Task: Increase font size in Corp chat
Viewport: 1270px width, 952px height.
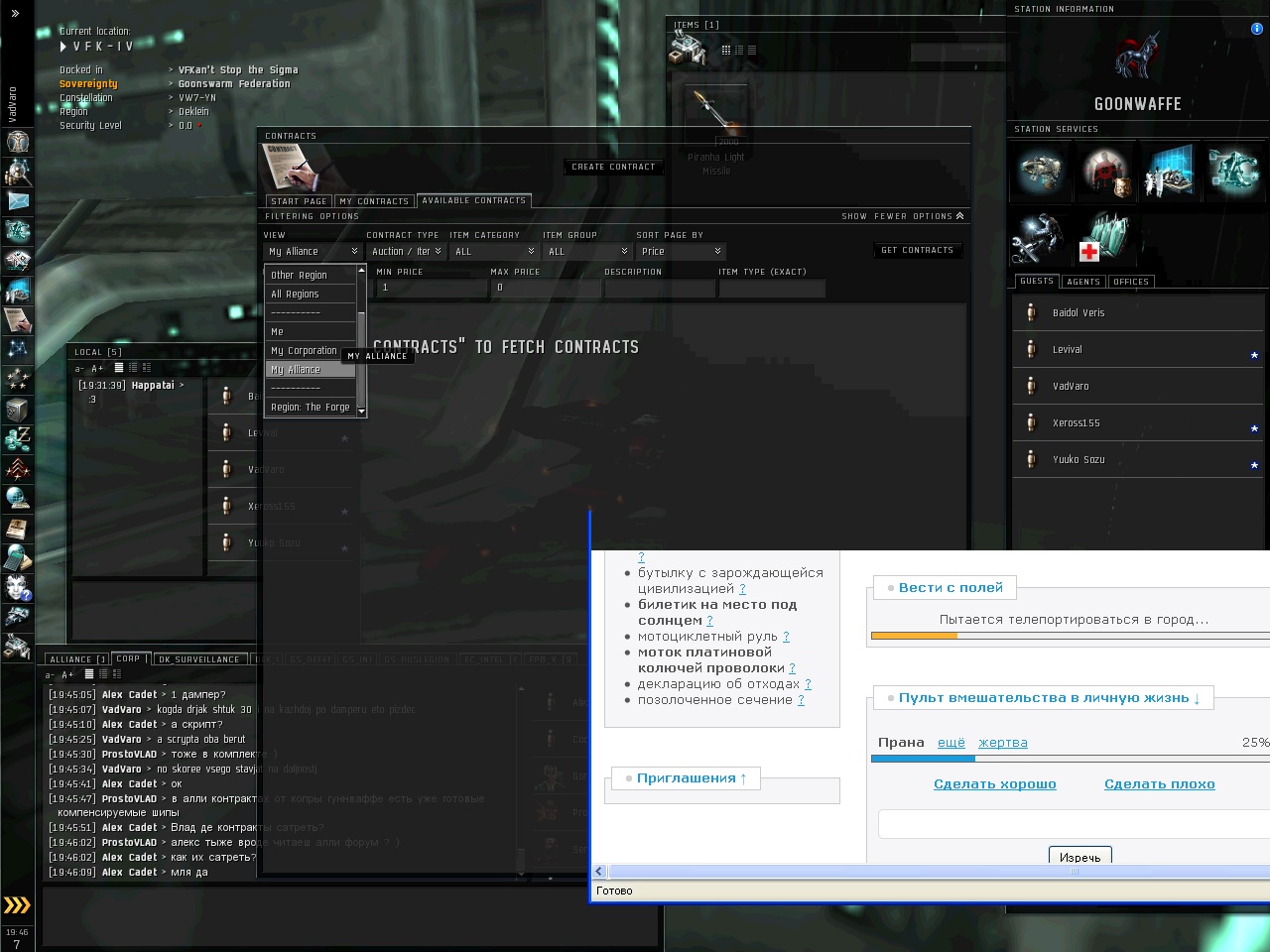Action: (x=67, y=675)
